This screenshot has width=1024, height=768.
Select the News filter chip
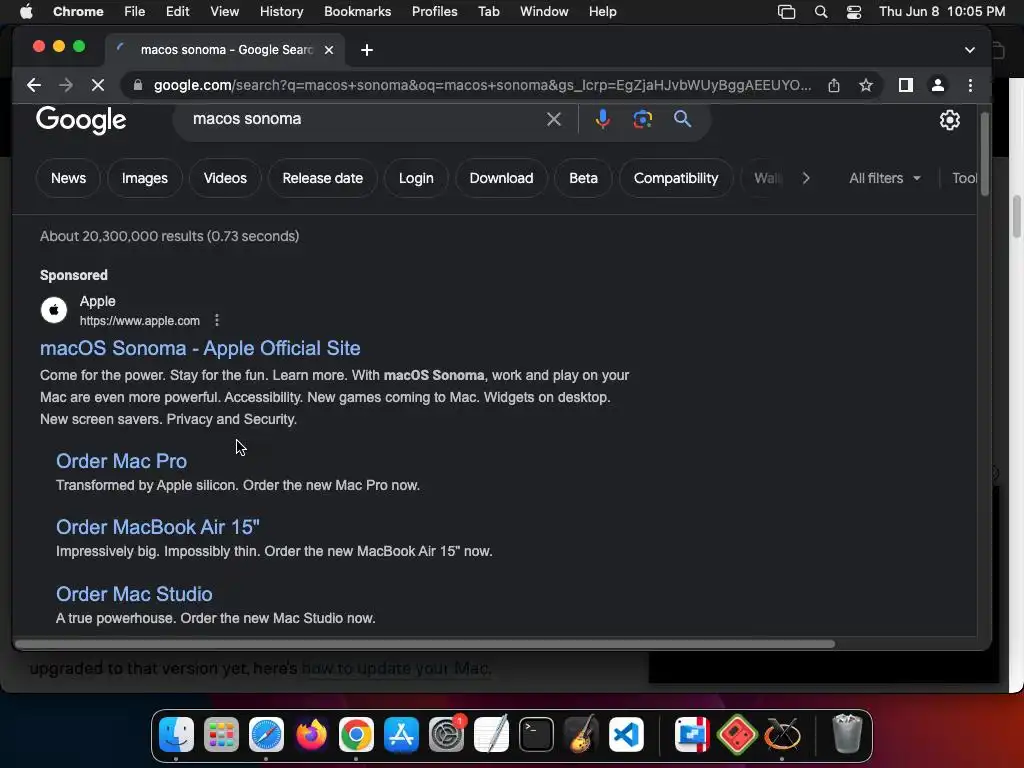point(69,178)
